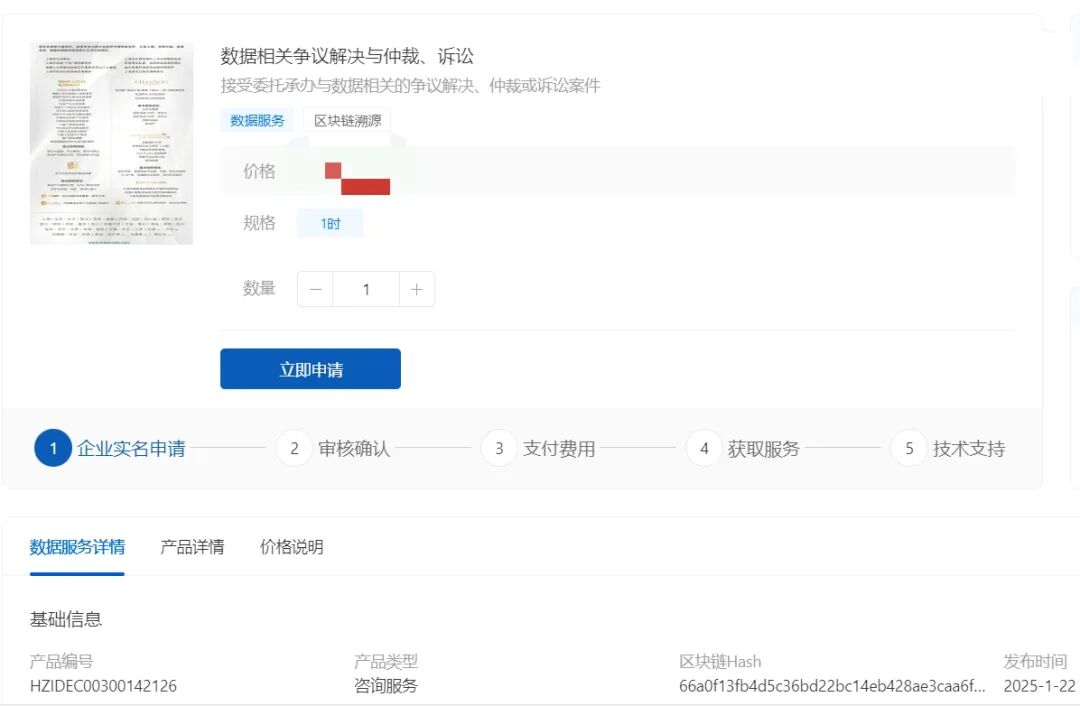
Task: Click the 立即申请 apply button
Action: [310, 368]
